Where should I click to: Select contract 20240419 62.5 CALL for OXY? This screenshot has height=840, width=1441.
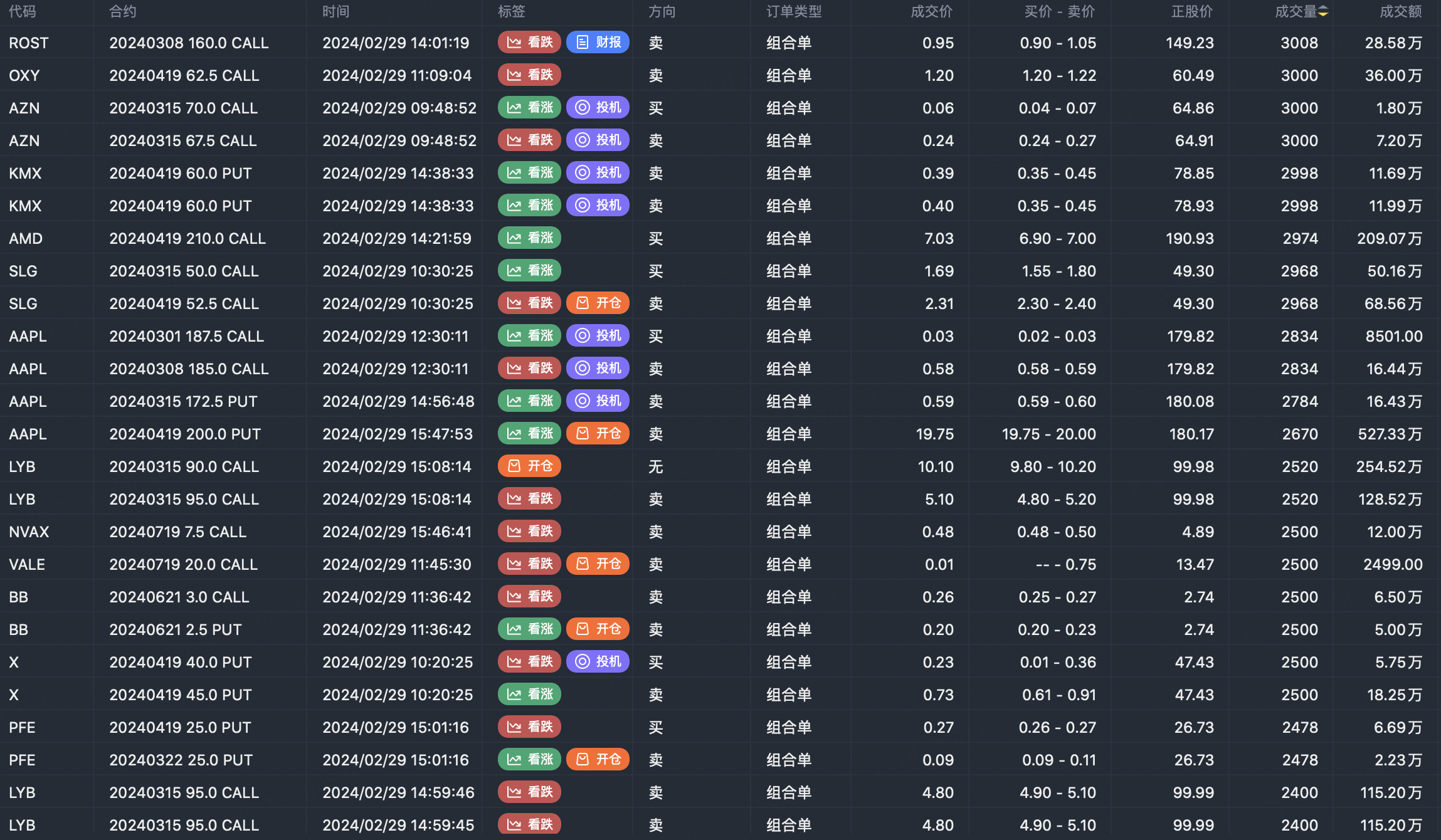pyautogui.click(x=184, y=75)
